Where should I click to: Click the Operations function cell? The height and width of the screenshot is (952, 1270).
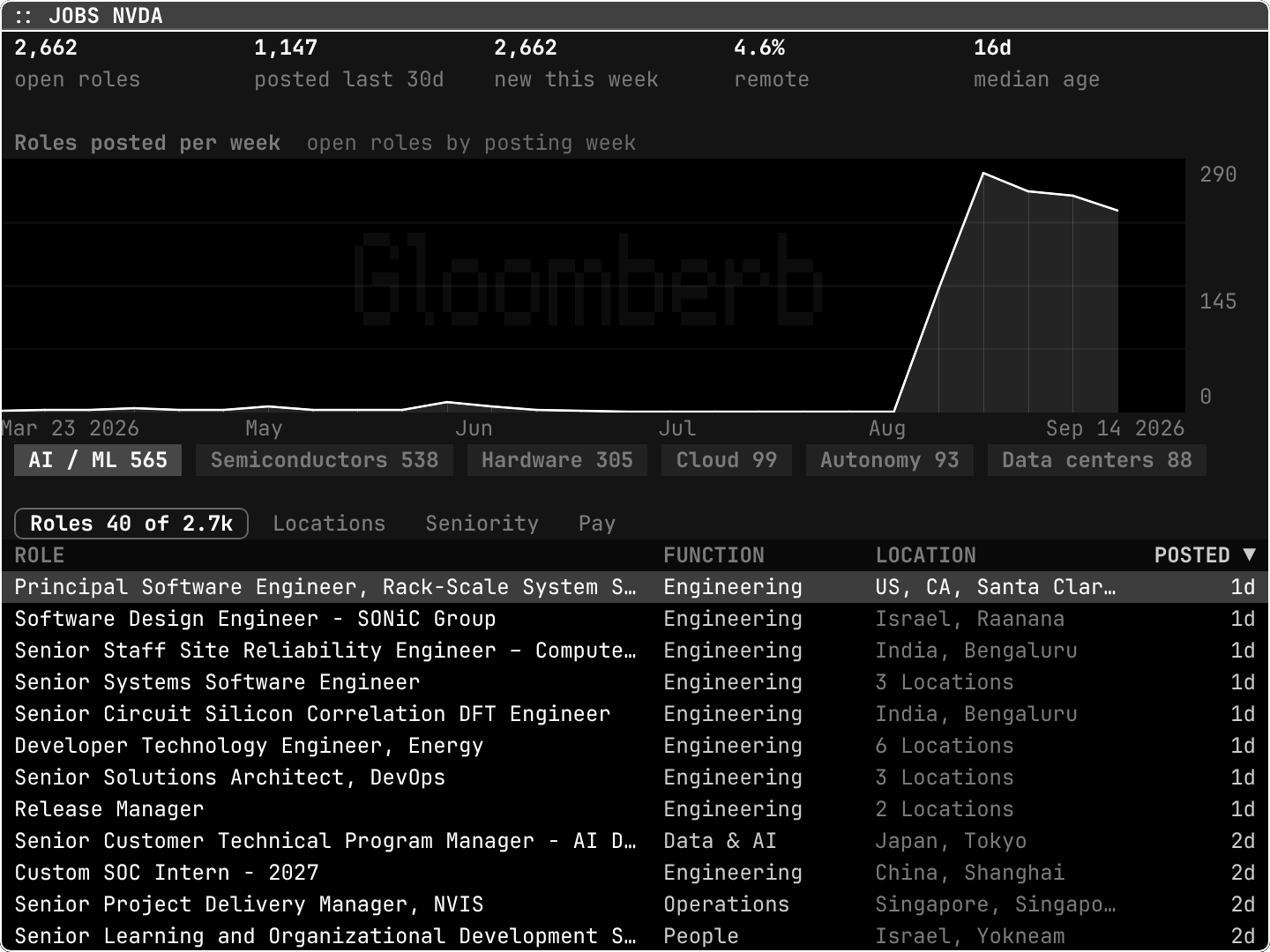[x=727, y=904]
